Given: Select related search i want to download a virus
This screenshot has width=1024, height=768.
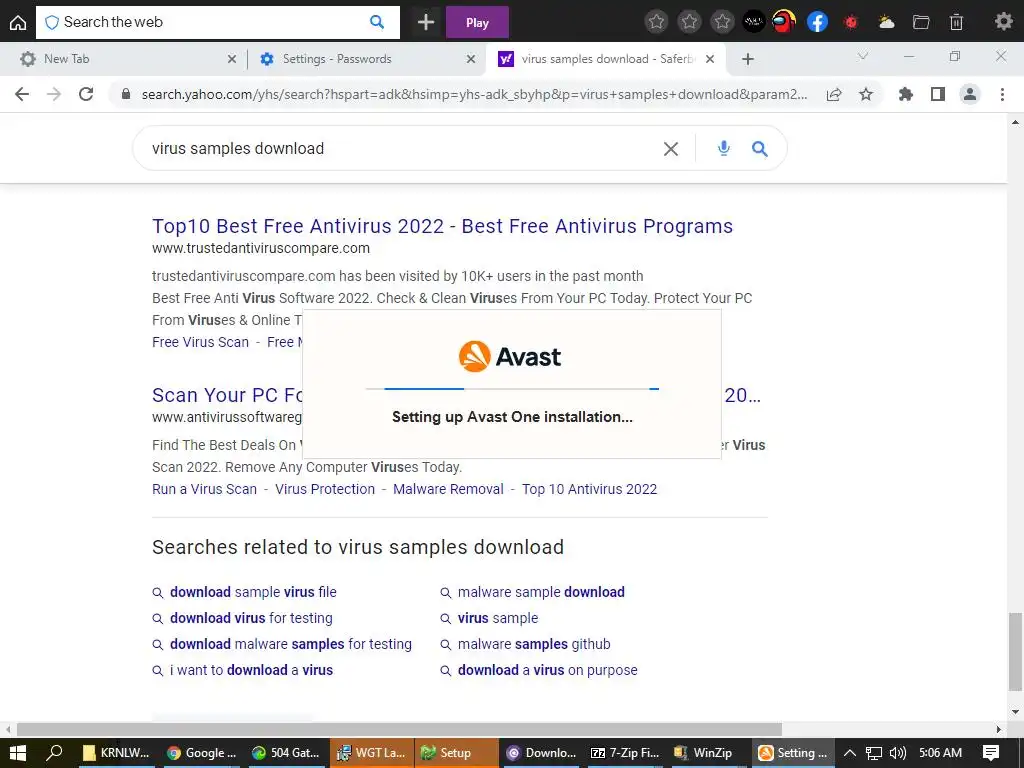Looking at the screenshot, I should pyautogui.click(x=251, y=671).
